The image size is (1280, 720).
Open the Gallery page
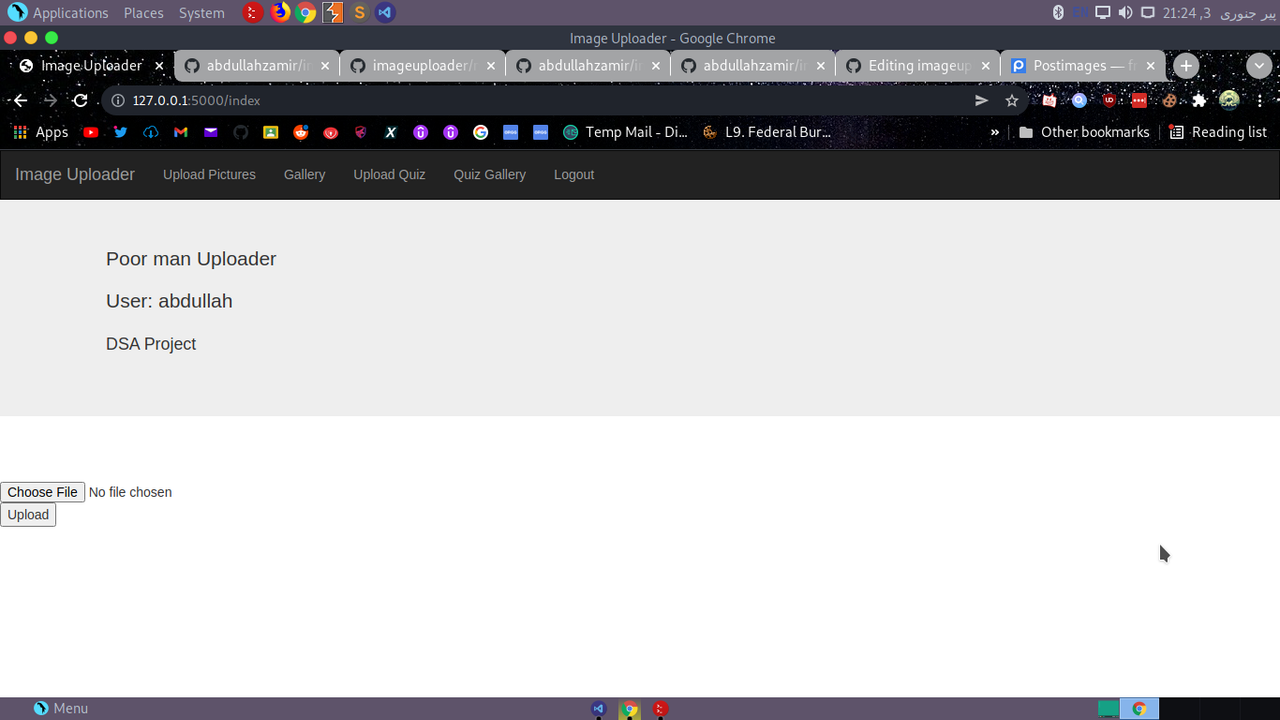point(304,174)
